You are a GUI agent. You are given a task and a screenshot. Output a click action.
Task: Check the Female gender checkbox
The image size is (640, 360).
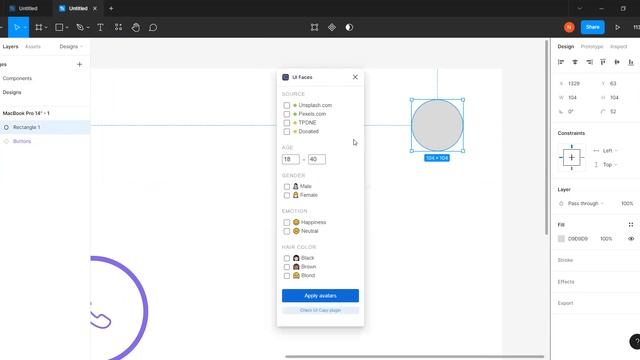coord(287,195)
